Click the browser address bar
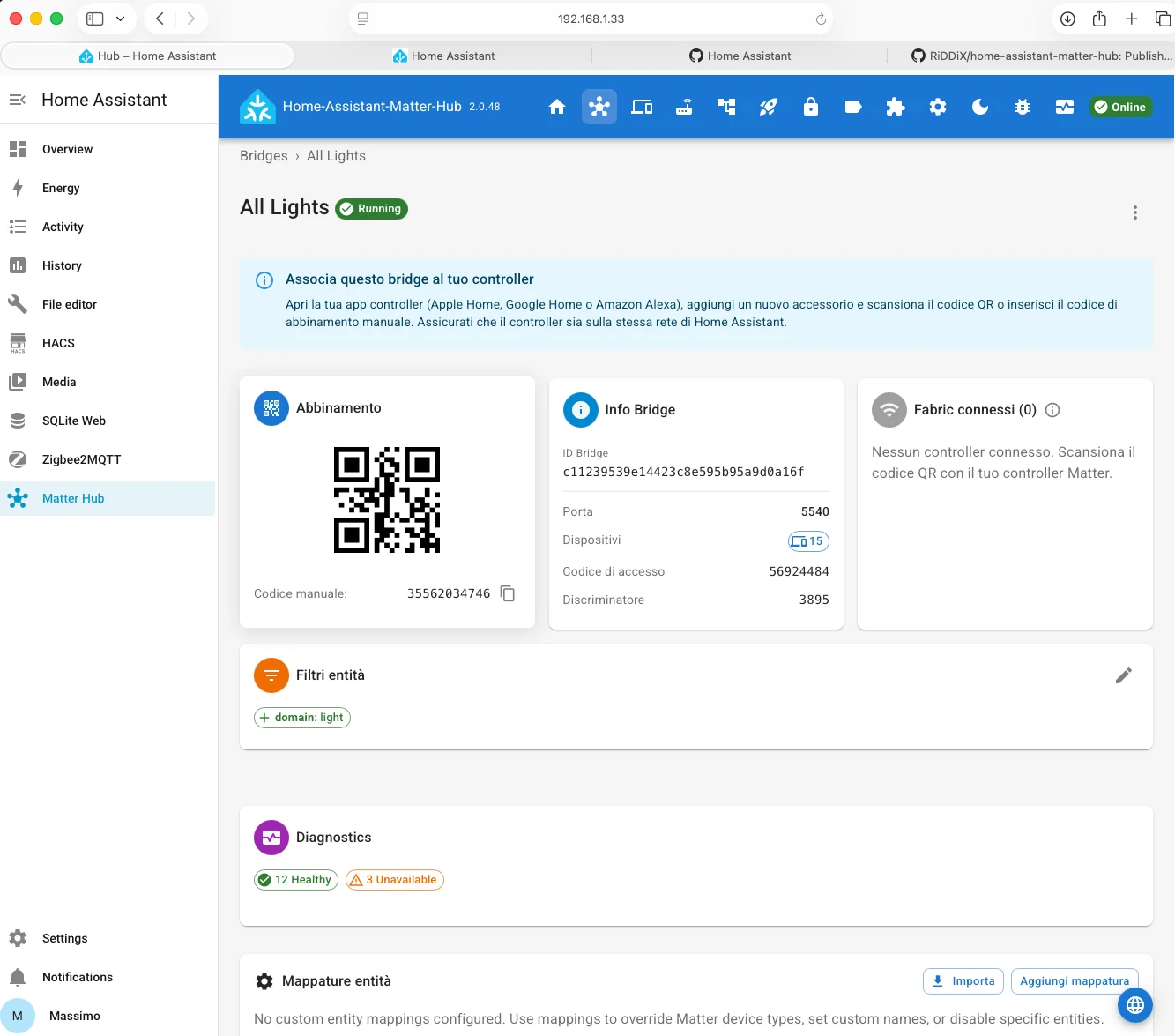This screenshot has width=1175, height=1036. [x=591, y=19]
